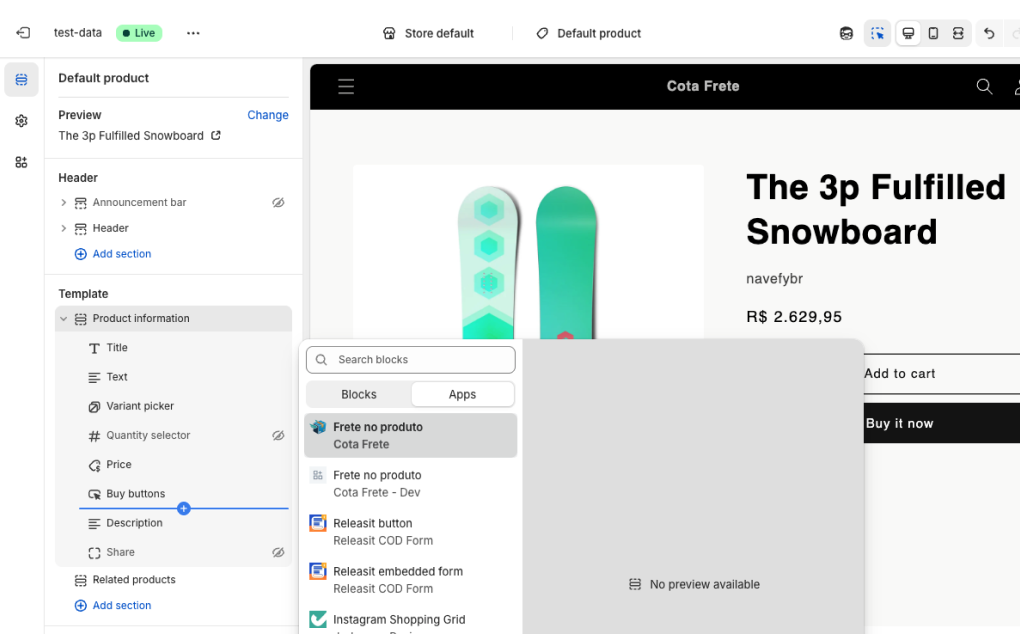Show the hidden Share block
Screen dimensions: 1020x634
(279, 551)
